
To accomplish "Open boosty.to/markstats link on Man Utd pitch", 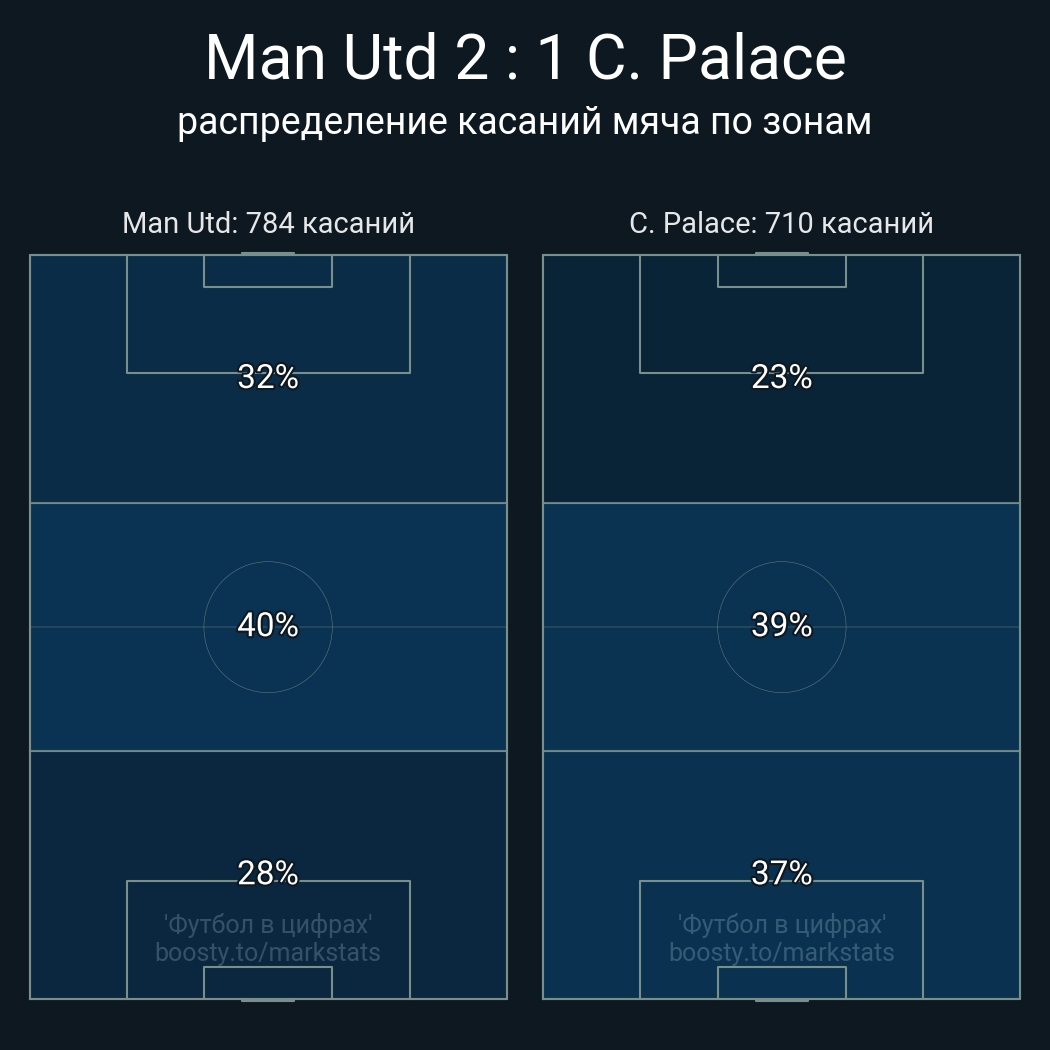I will point(268,952).
